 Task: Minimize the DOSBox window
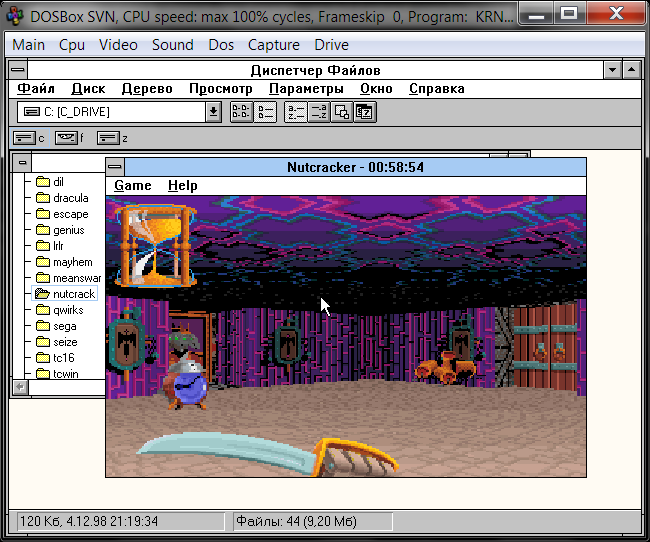click(536, 15)
